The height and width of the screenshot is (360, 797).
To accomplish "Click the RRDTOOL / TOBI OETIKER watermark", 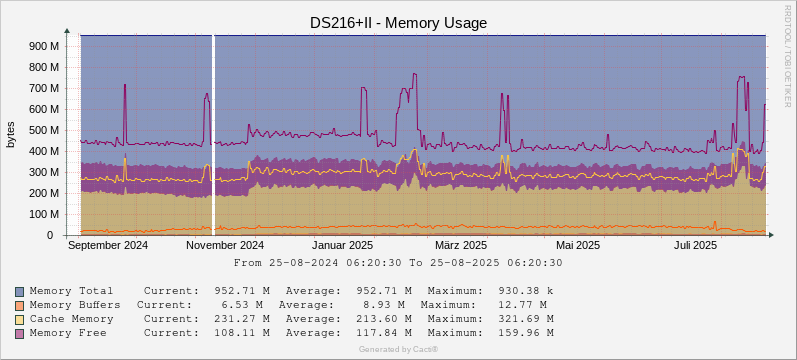I will [x=788, y=56].
